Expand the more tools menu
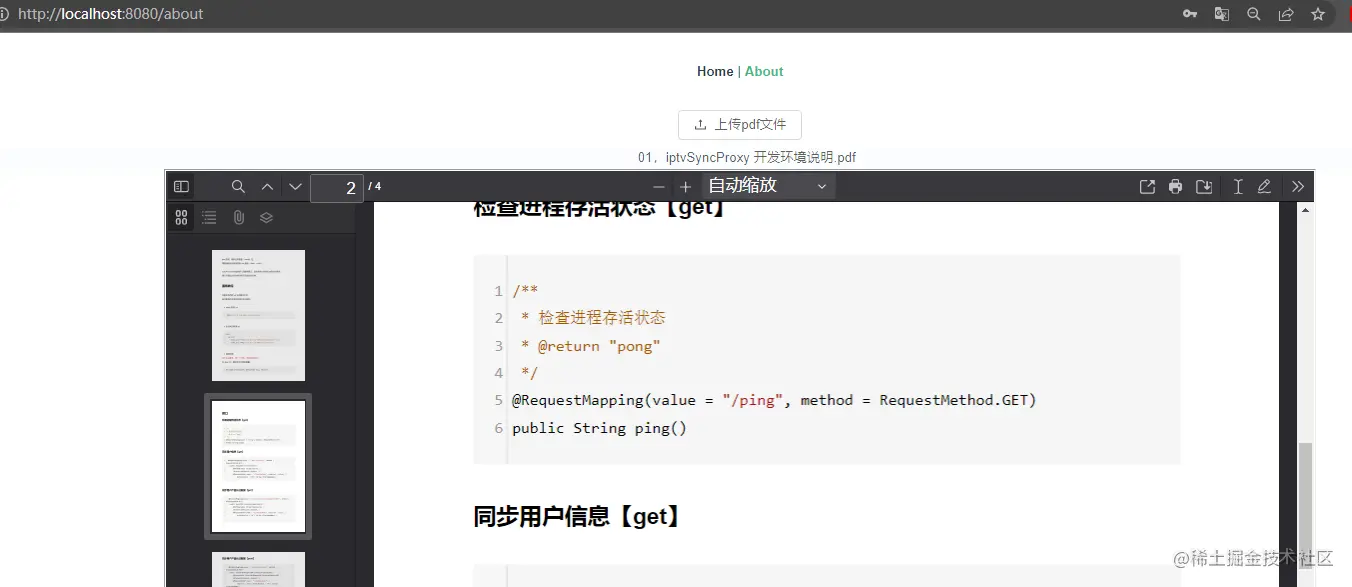 [1298, 186]
